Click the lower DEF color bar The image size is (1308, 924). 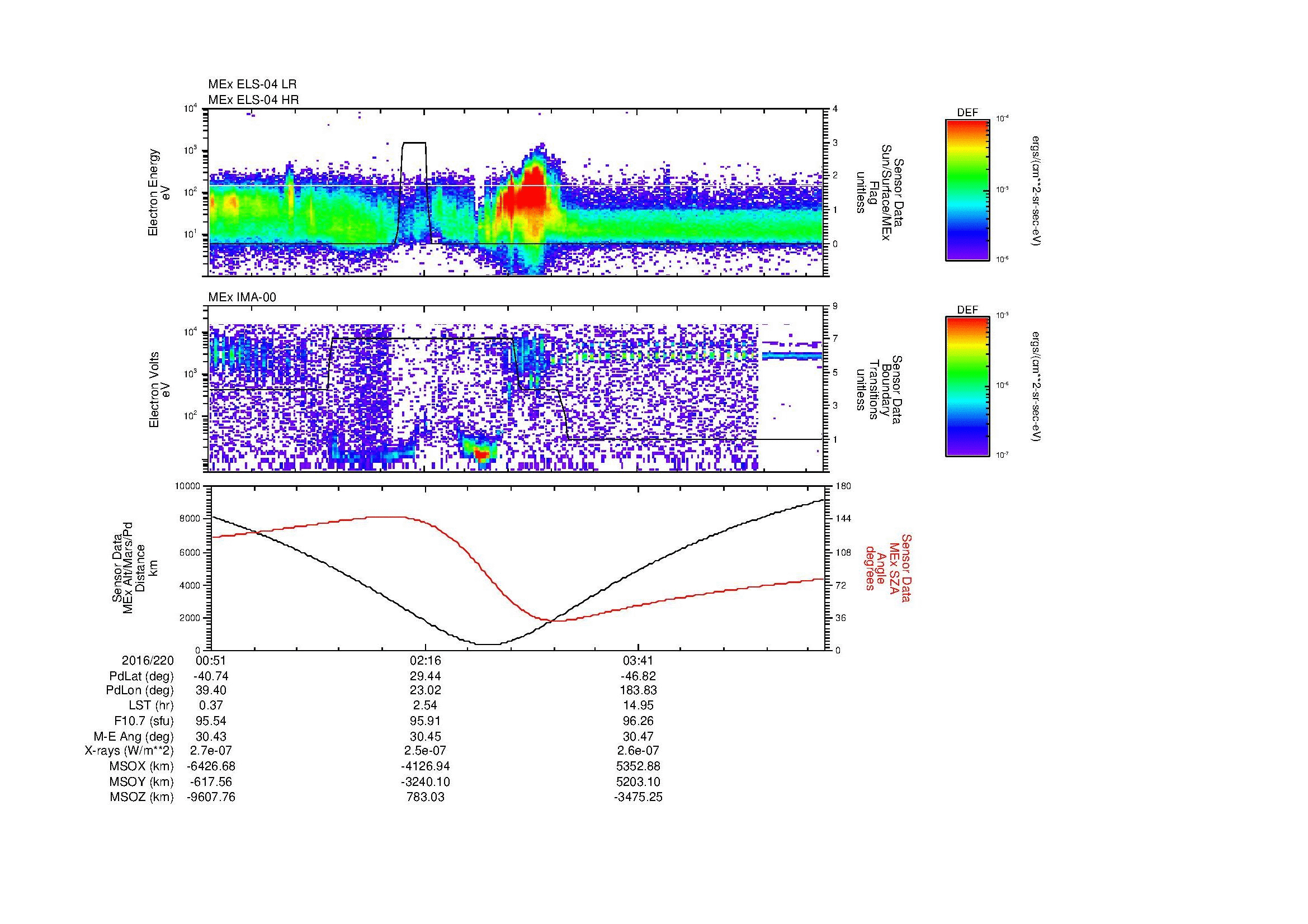pyautogui.click(x=967, y=387)
